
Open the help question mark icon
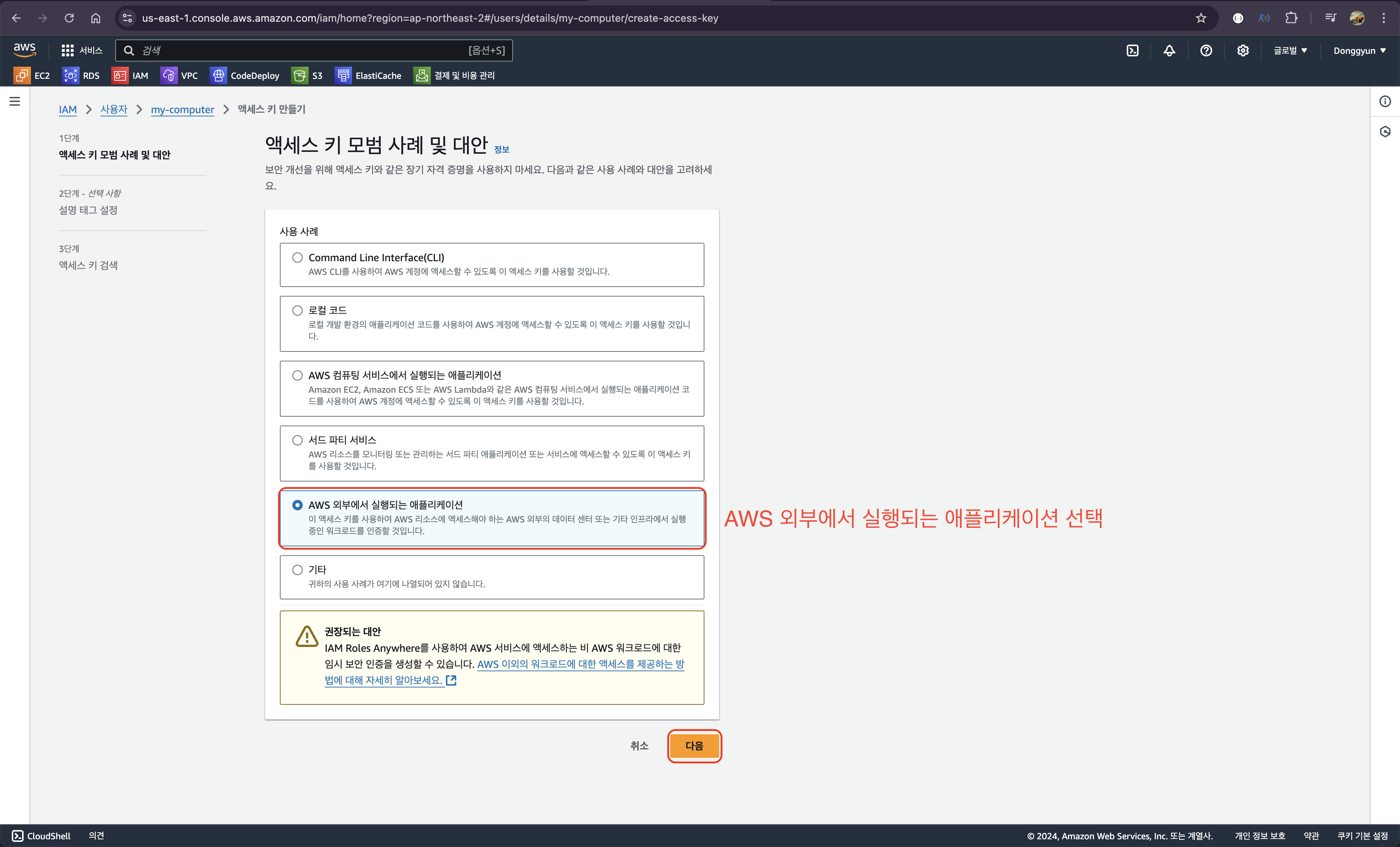[x=1206, y=50]
